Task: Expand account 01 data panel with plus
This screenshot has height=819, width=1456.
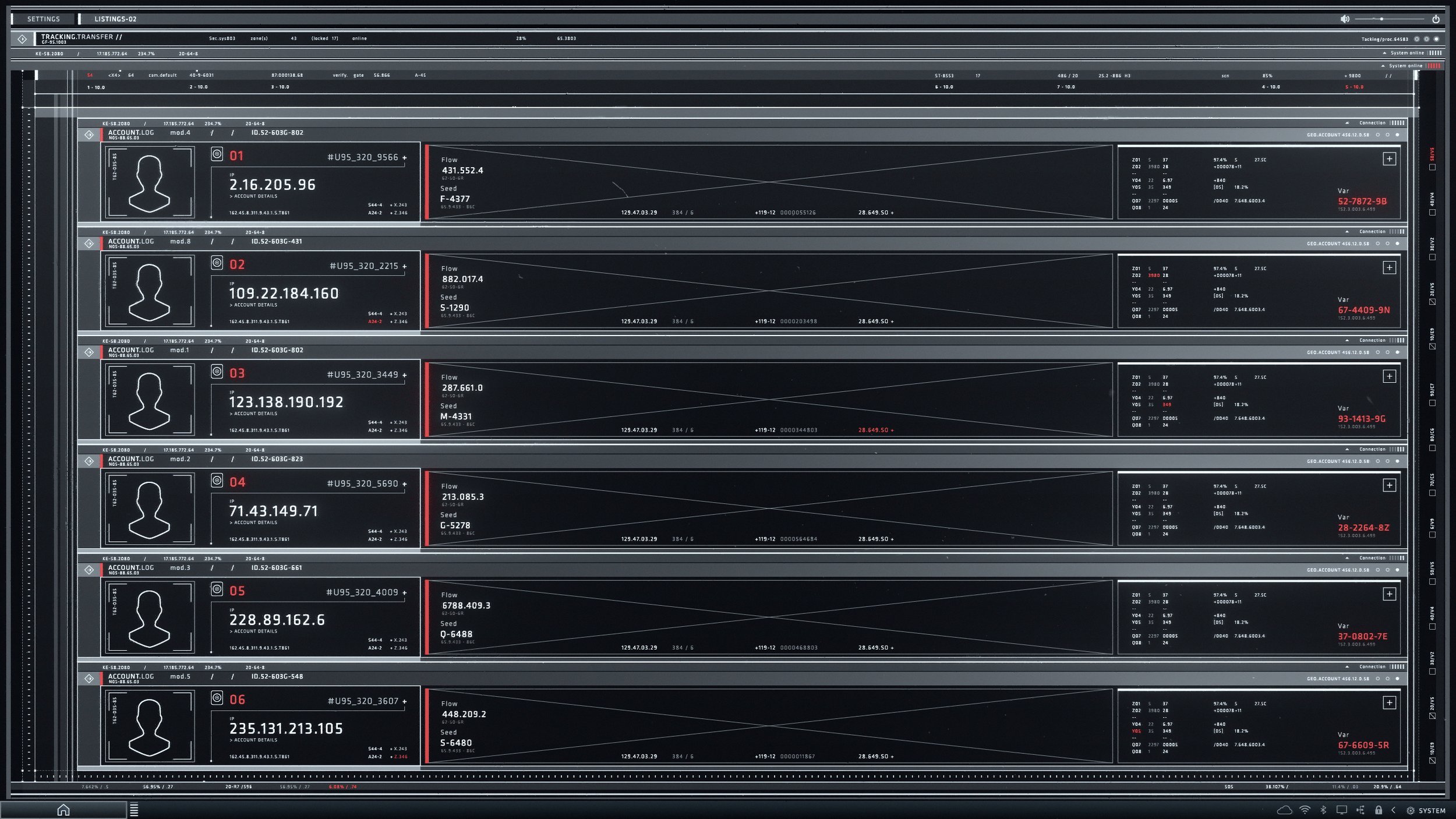Action: [1390, 159]
